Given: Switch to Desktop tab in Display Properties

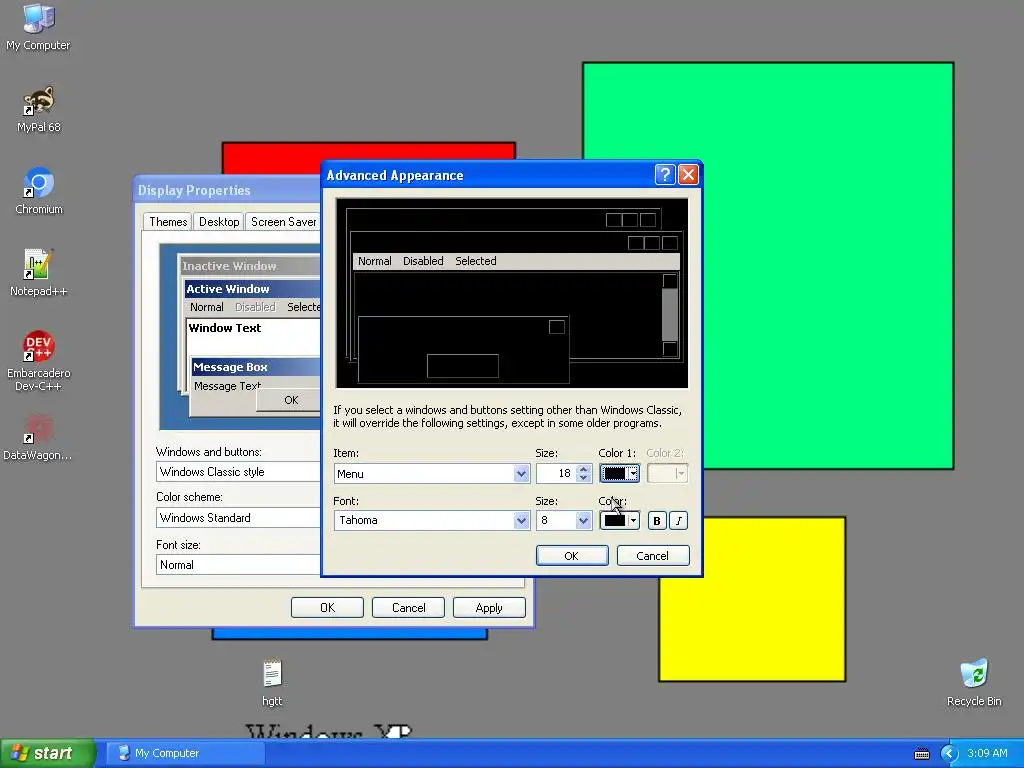Looking at the screenshot, I should [219, 222].
